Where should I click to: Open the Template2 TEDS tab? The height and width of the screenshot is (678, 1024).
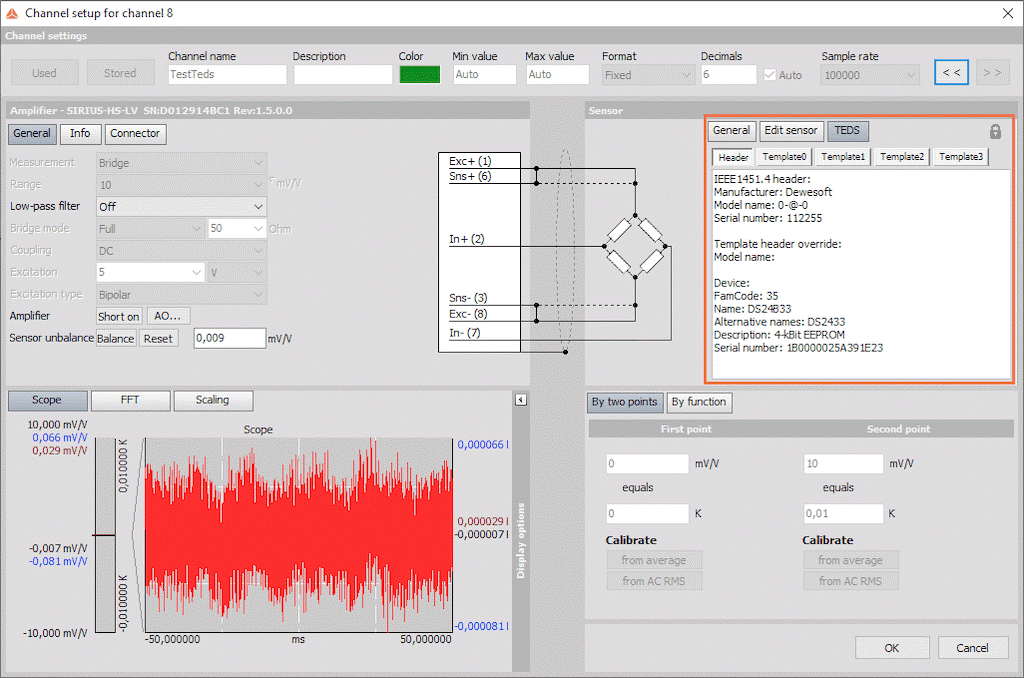[x=903, y=156]
